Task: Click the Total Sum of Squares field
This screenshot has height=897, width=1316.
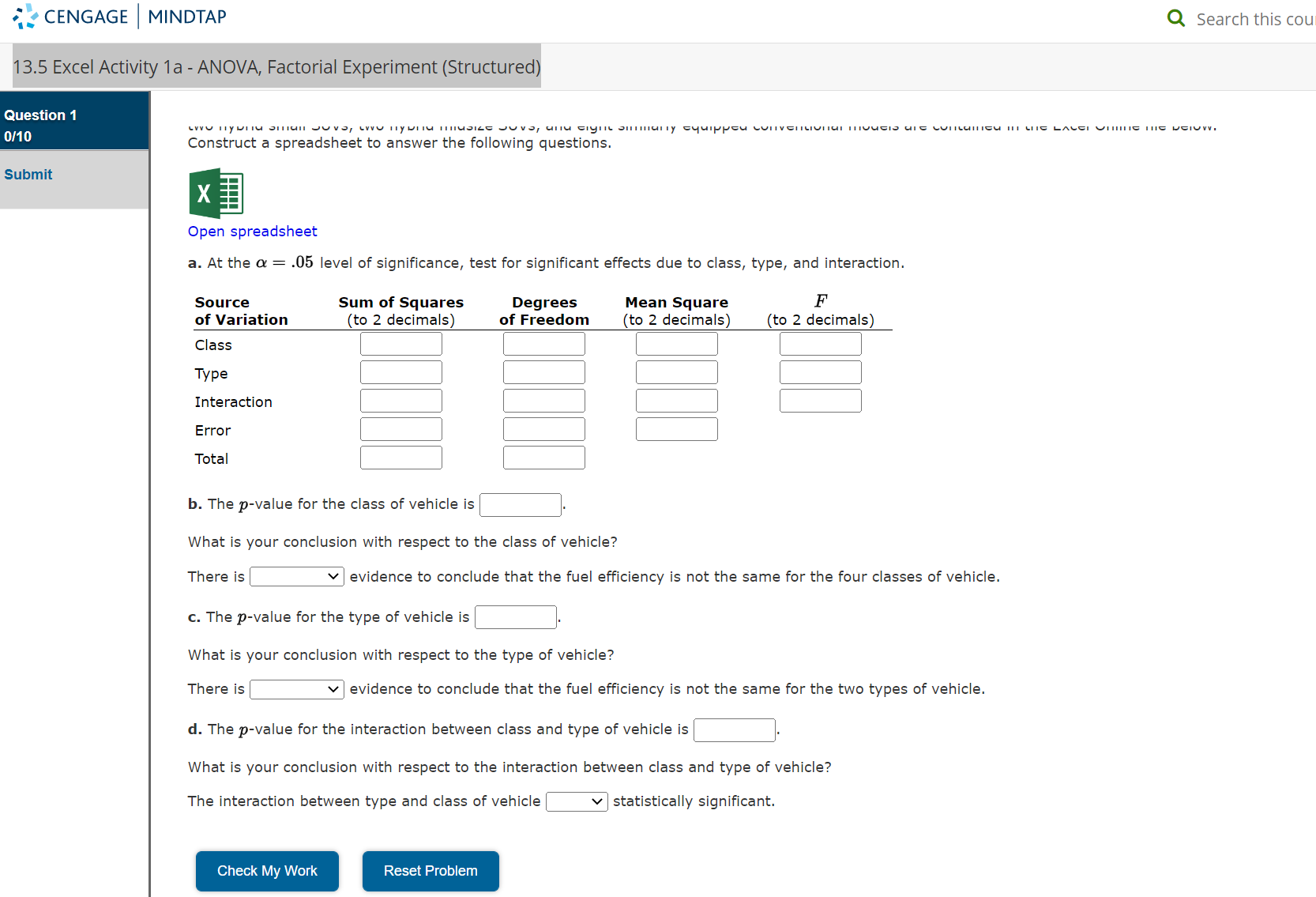Action: coord(400,457)
